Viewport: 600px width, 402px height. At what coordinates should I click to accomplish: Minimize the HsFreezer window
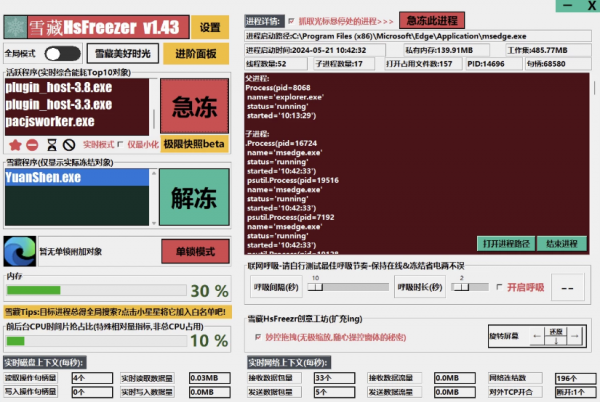coord(567,5)
